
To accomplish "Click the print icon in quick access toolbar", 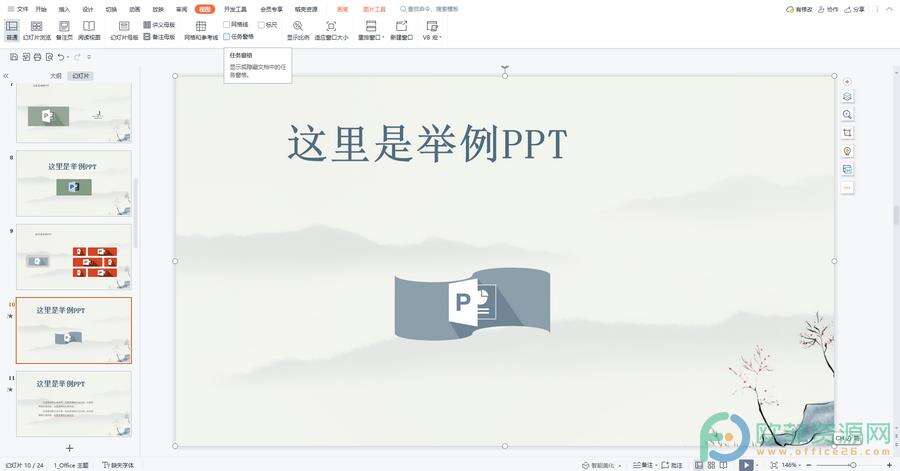I will [x=37, y=57].
